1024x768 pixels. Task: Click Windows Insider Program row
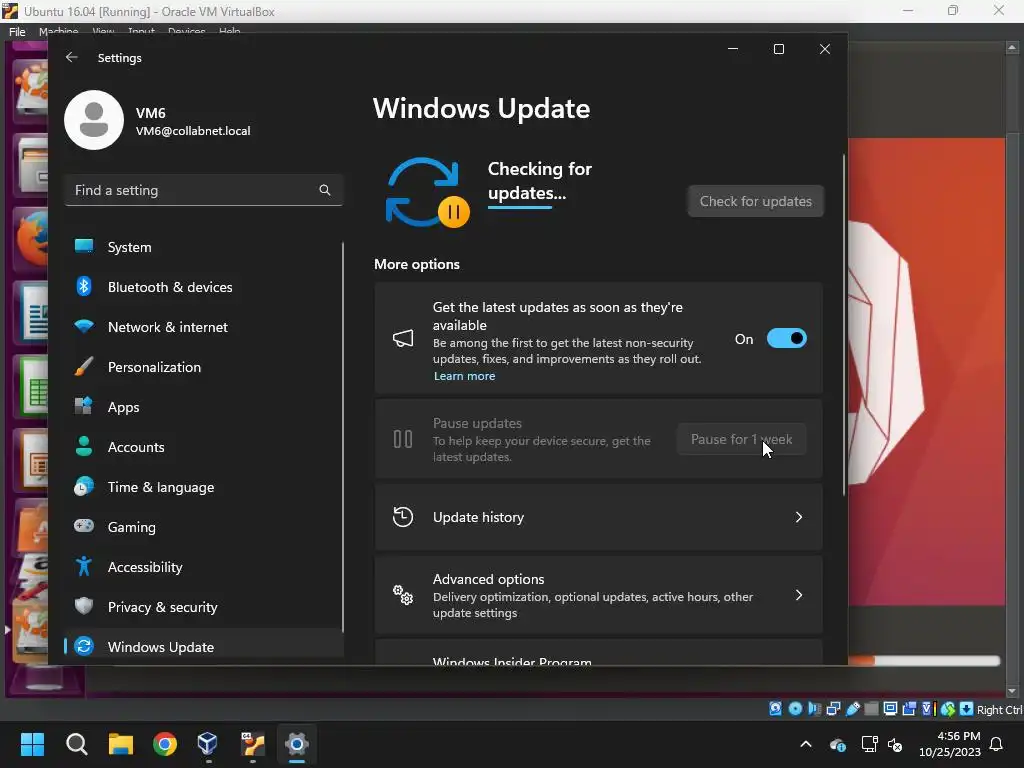(598, 653)
